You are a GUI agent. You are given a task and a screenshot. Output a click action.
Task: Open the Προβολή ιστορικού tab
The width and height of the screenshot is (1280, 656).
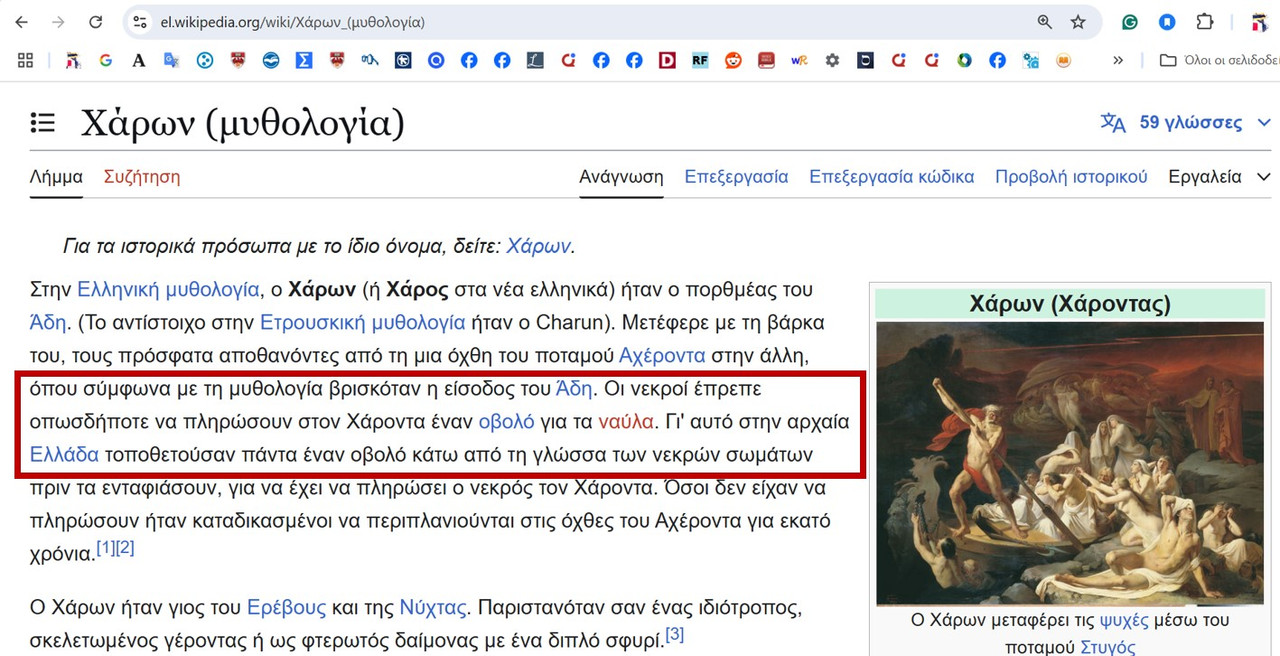coord(1071,177)
